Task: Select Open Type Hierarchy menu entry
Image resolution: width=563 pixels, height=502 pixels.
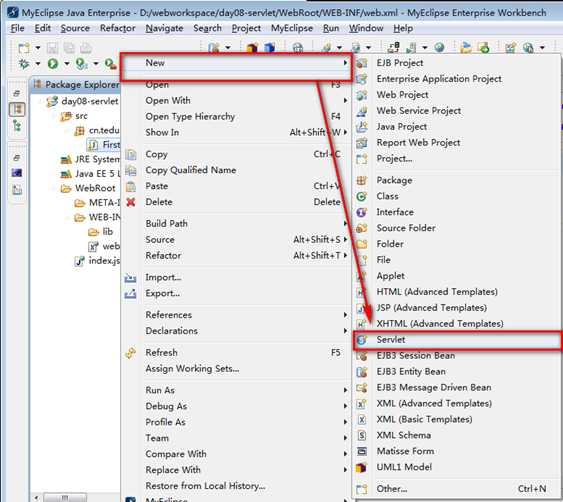Action: coord(236,117)
